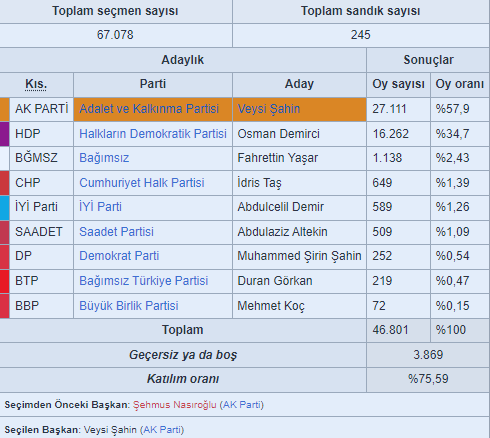
Task: Click the orange AK PARTİ color swatch
Action: click(x=5, y=109)
